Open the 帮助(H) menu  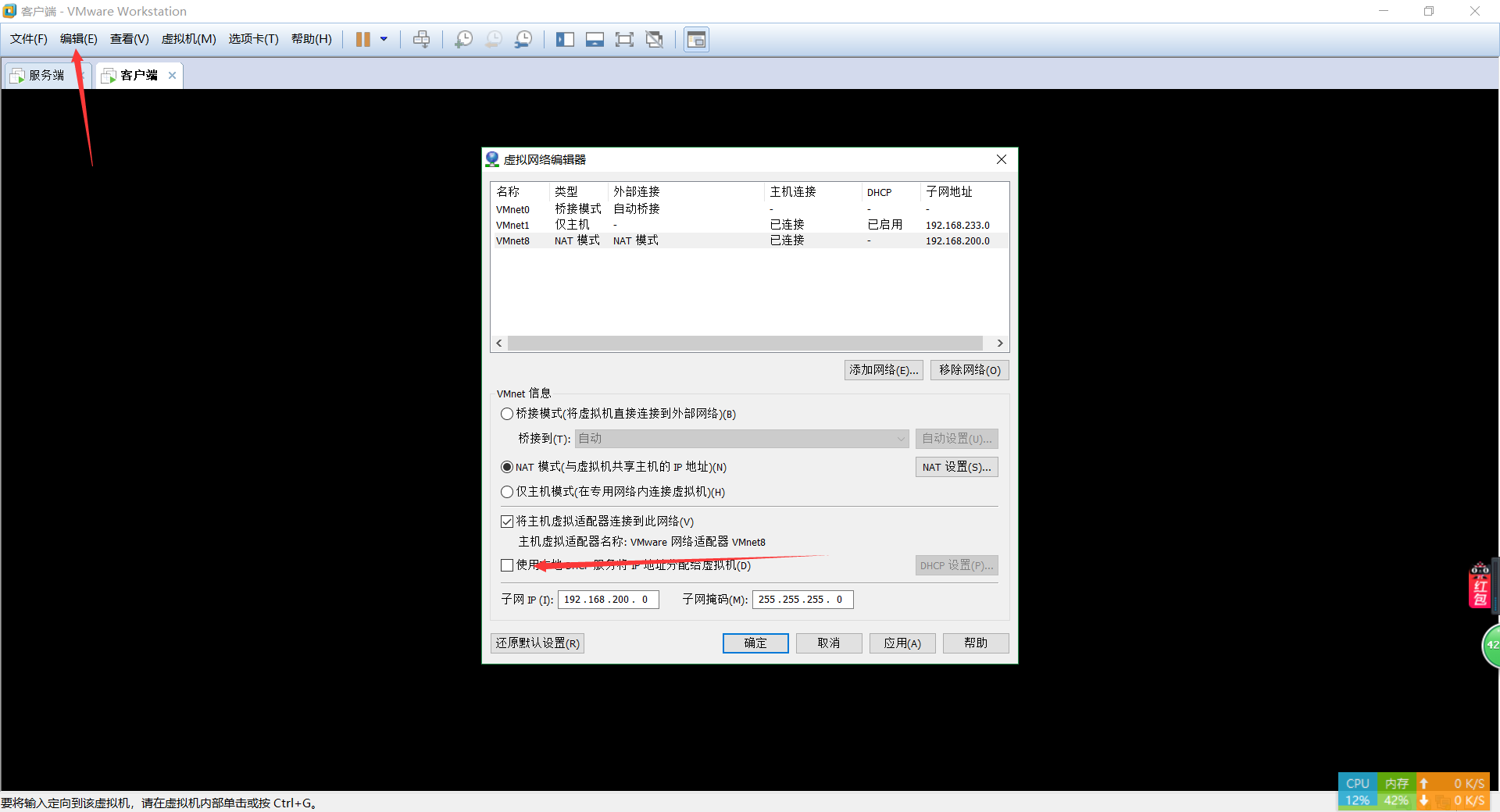click(311, 39)
